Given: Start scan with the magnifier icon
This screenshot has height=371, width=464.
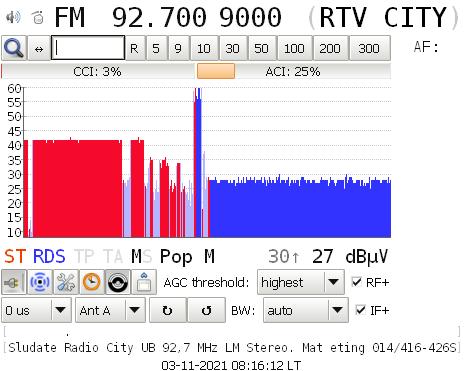Looking at the screenshot, I should pyautogui.click(x=14, y=48).
